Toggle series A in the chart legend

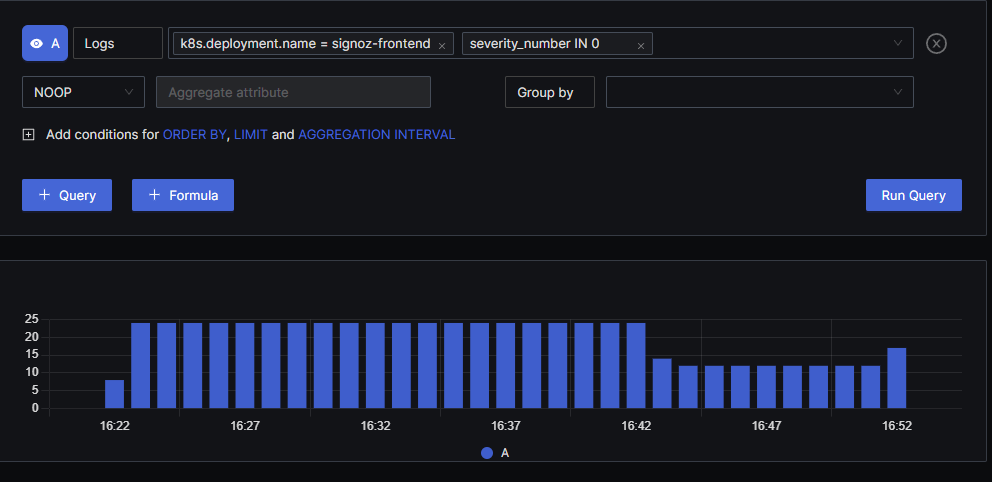point(495,453)
